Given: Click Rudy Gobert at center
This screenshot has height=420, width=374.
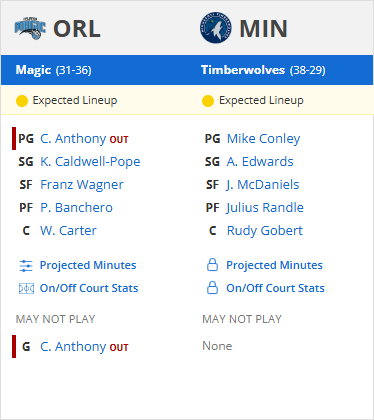Looking at the screenshot, I should [x=265, y=231].
